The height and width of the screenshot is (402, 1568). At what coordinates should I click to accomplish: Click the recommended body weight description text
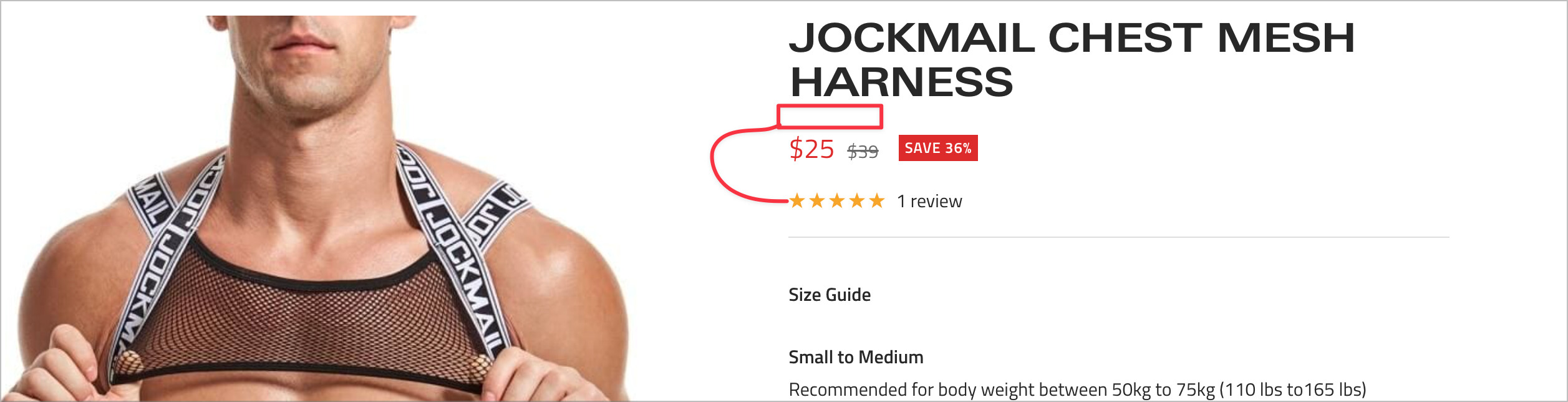(x=1077, y=390)
